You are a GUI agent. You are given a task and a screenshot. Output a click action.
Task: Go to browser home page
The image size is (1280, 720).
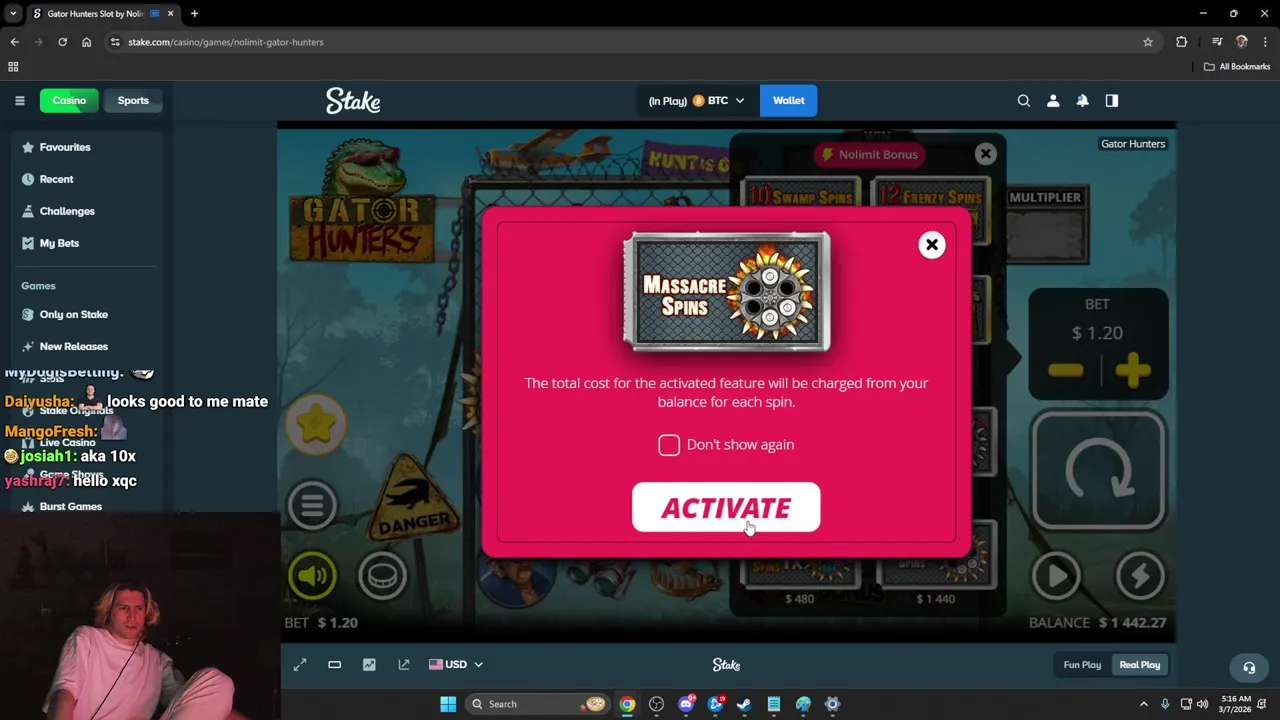(x=86, y=42)
